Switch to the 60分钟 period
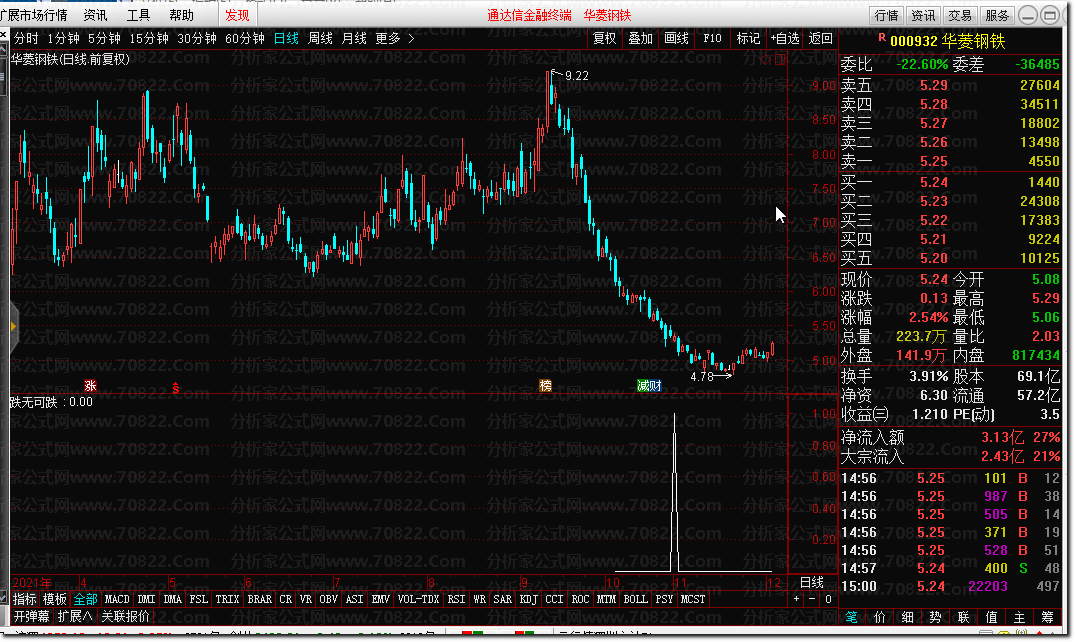This screenshot has height=642, width=1076. (x=245, y=38)
